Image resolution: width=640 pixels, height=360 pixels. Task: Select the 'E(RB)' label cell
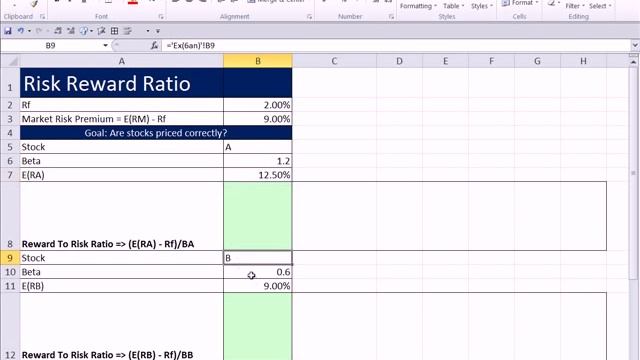pos(122,286)
